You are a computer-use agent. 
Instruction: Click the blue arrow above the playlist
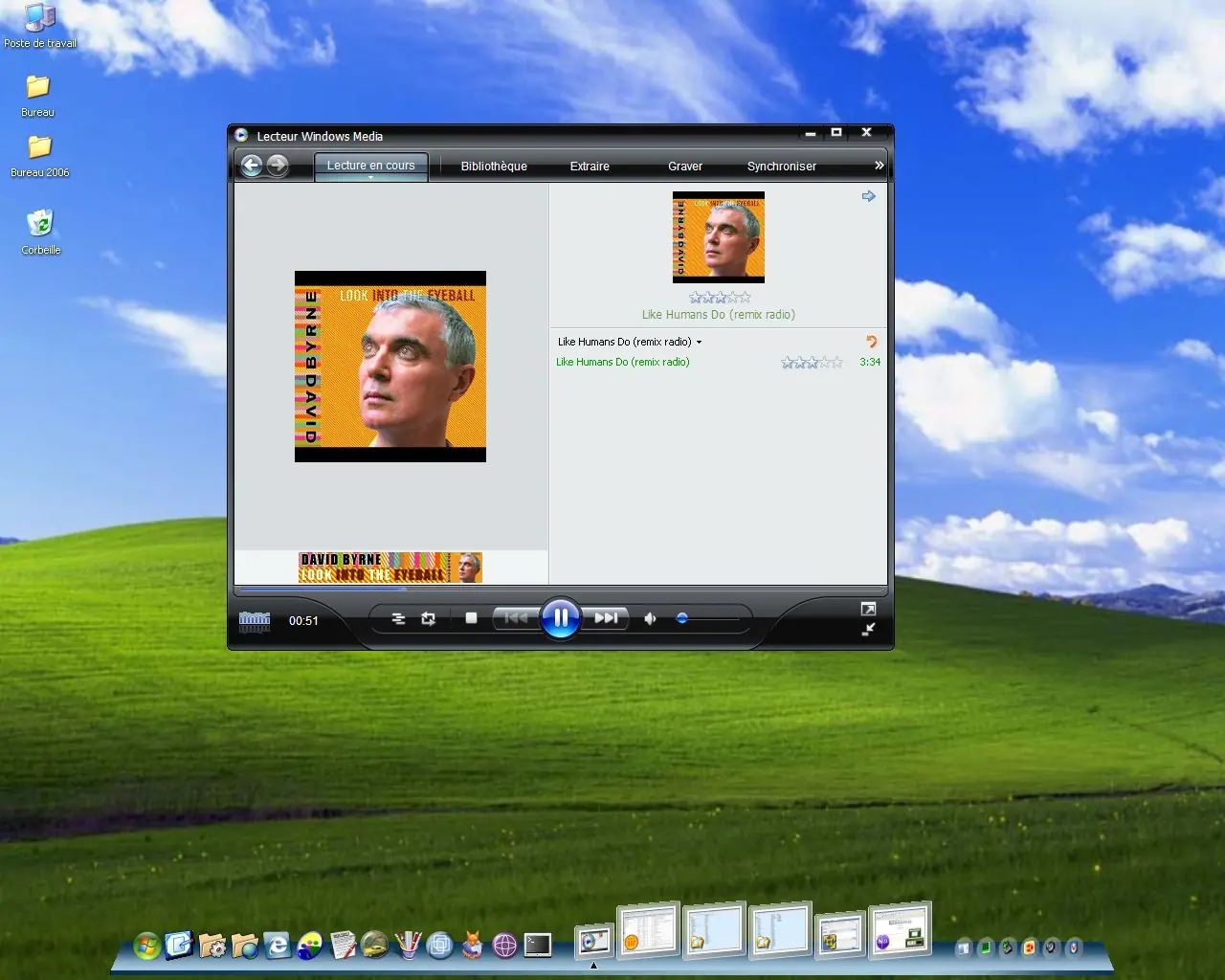coord(869,196)
